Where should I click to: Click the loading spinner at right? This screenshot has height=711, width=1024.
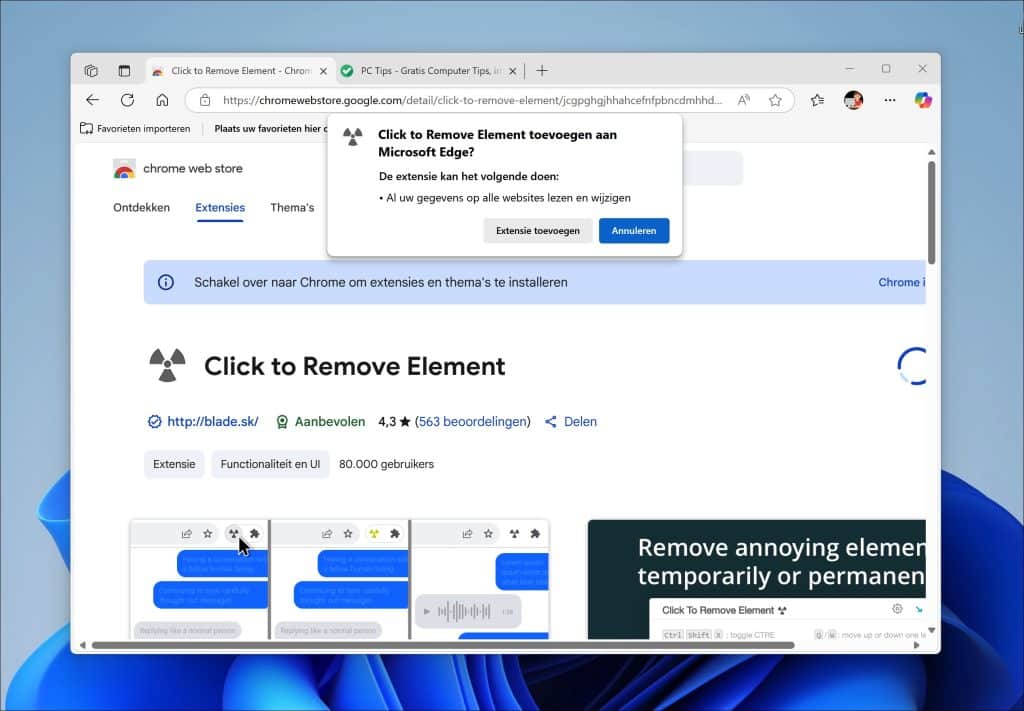(x=912, y=366)
